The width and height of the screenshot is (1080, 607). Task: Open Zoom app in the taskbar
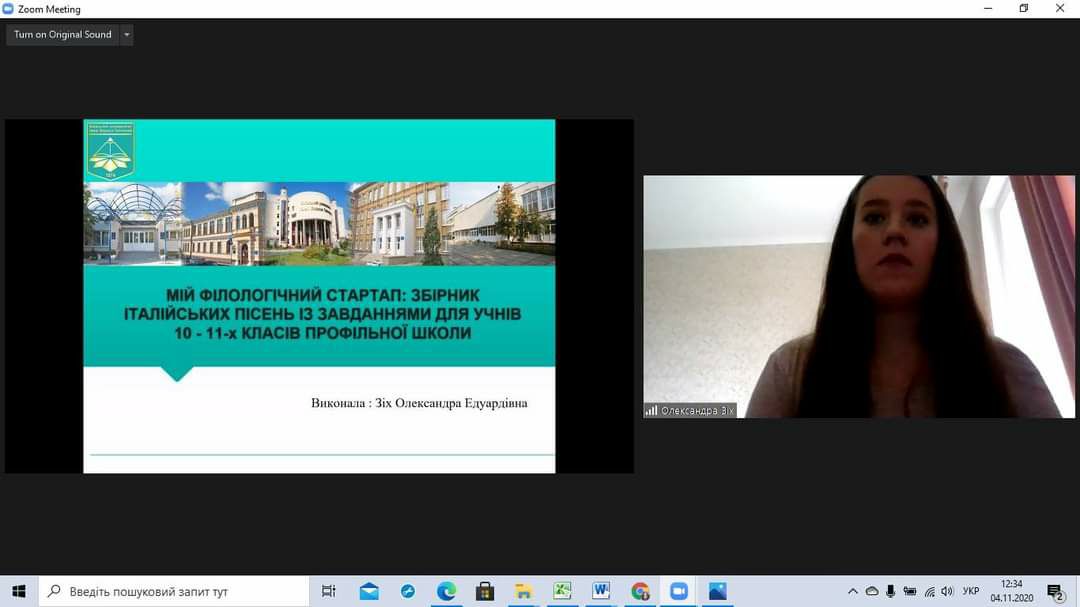click(679, 591)
